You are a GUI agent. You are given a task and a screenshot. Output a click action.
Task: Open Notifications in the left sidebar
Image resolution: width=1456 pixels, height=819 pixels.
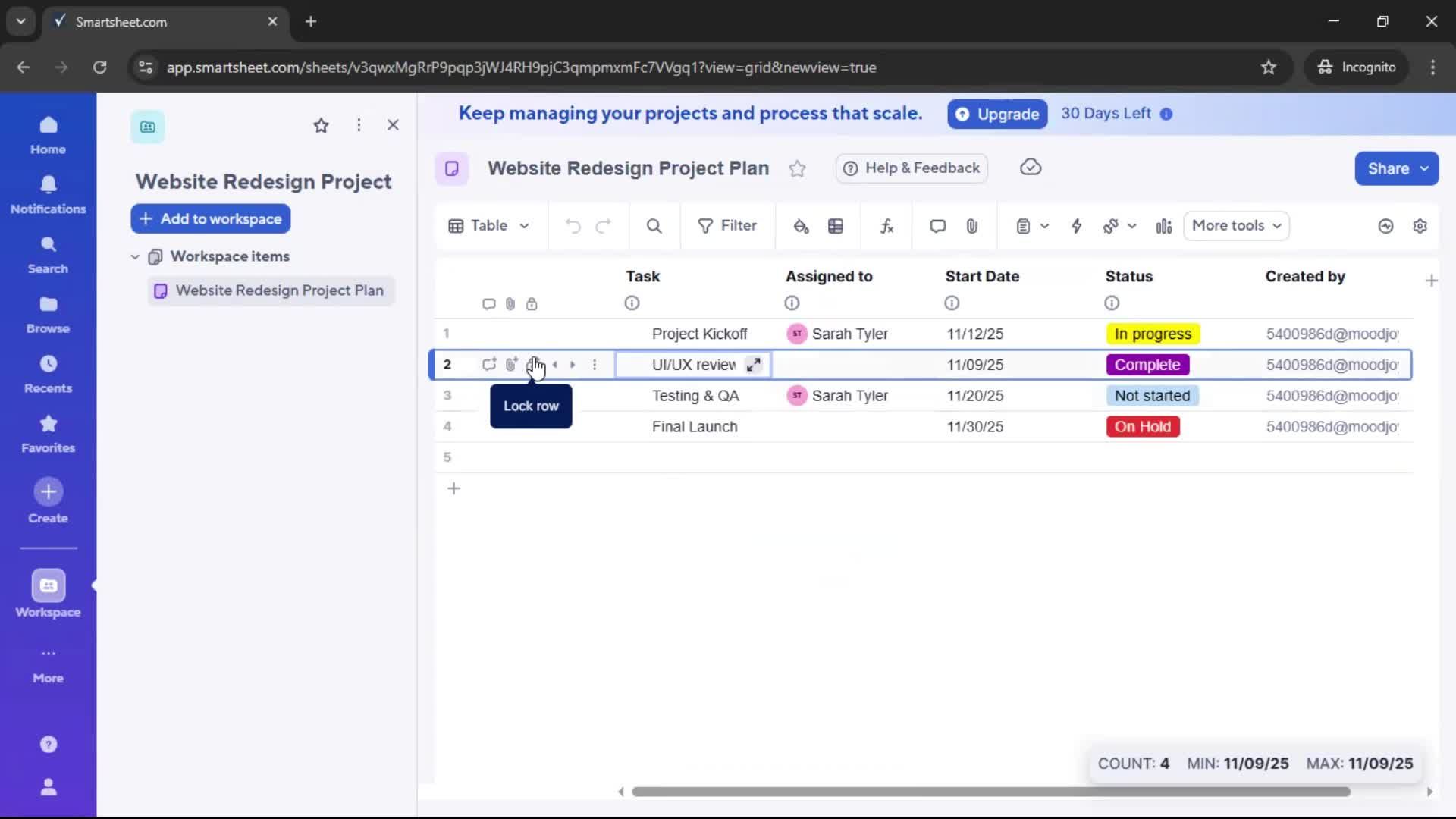click(48, 194)
